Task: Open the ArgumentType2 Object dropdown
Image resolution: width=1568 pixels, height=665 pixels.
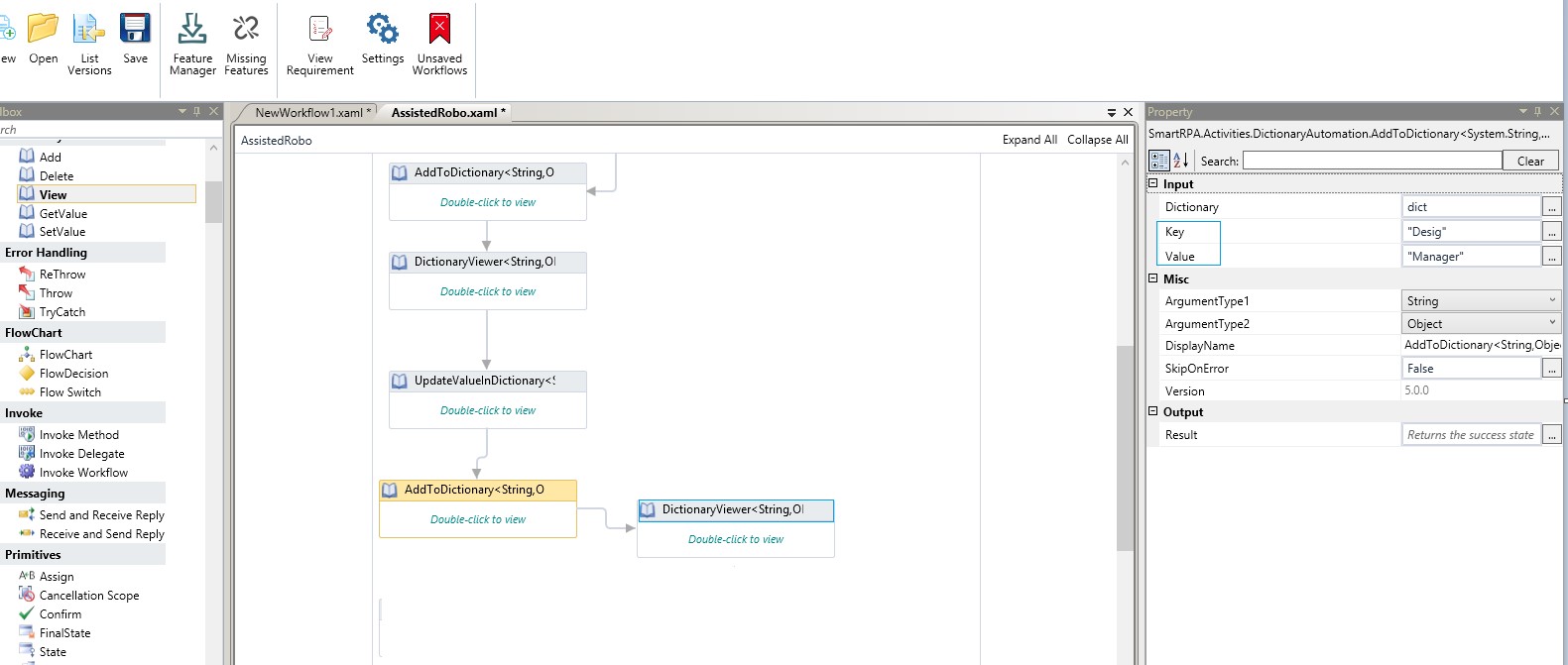Action: [1551, 323]
